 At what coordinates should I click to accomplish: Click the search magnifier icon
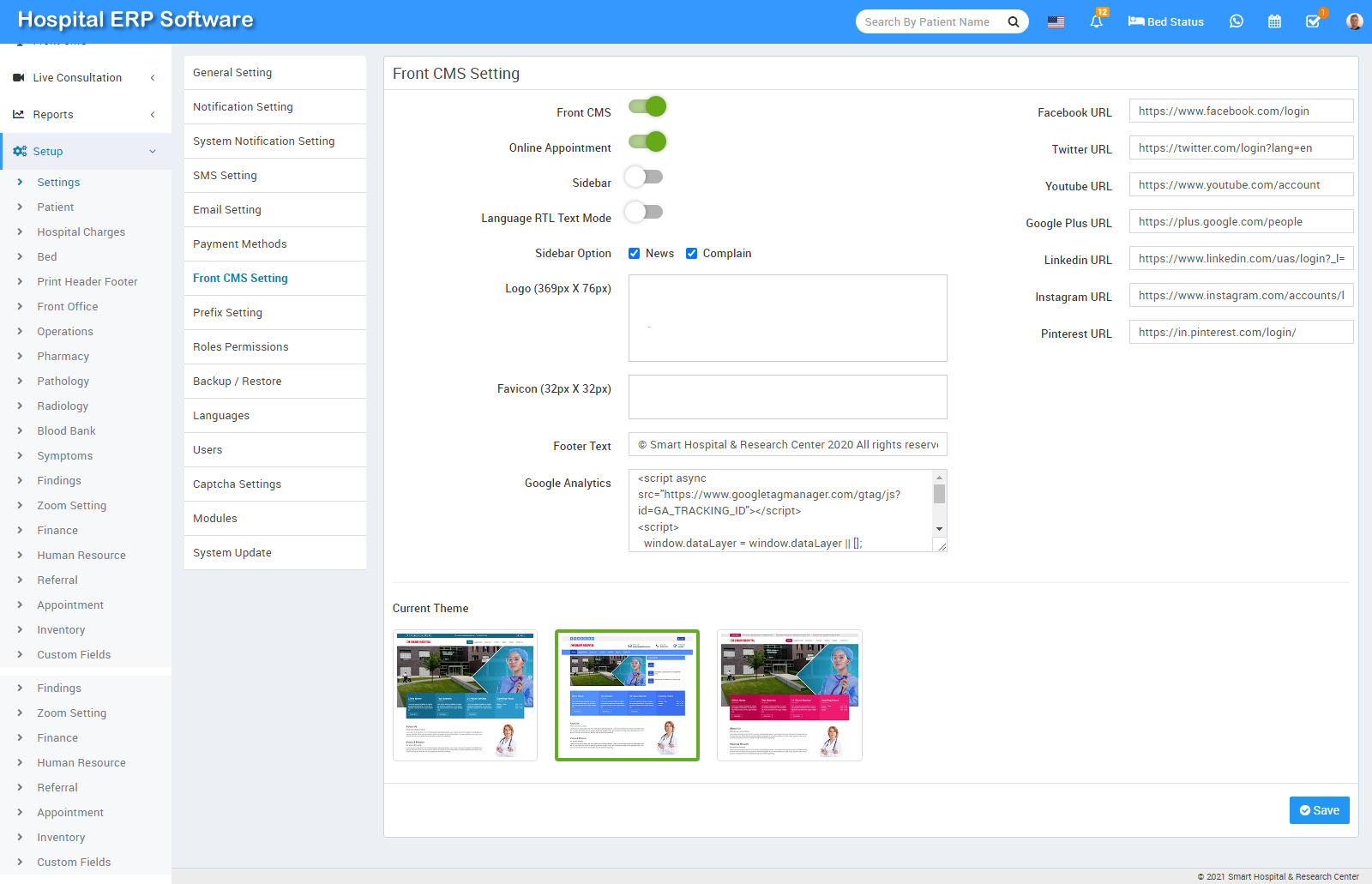(x=1013, y=21)
